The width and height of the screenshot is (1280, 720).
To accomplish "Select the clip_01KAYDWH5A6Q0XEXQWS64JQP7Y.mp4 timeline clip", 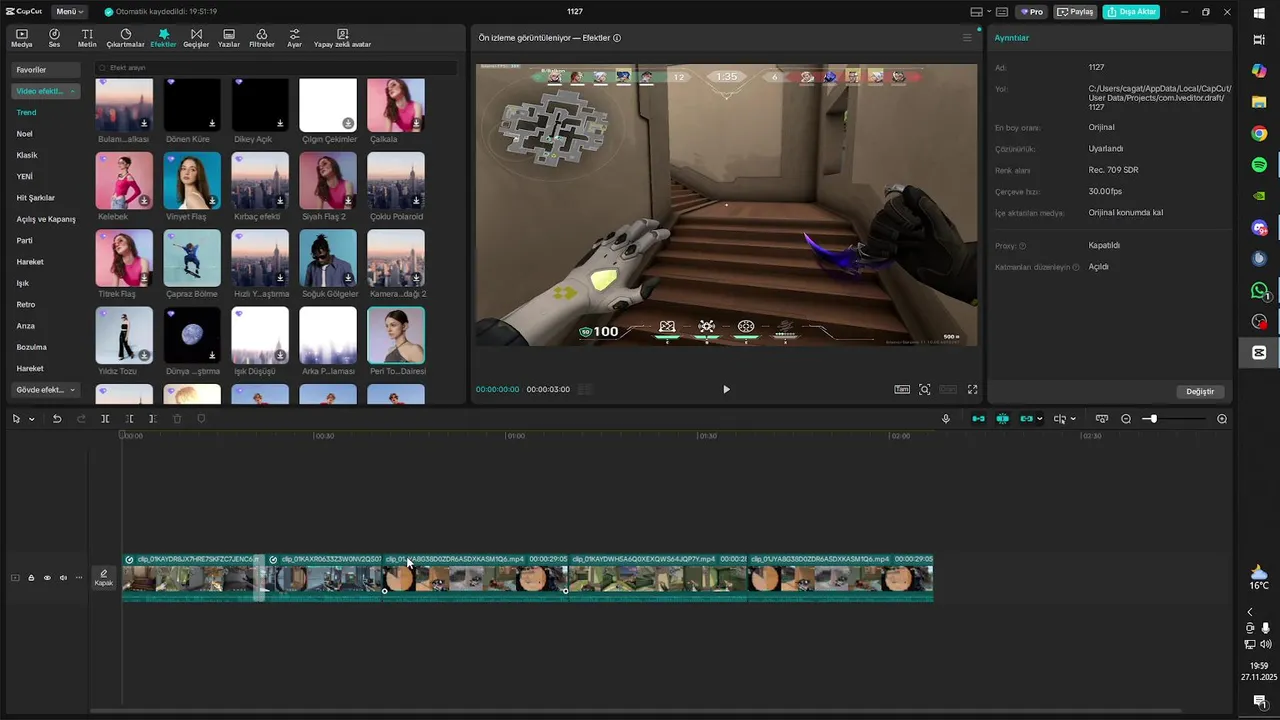I will (657, 578).
